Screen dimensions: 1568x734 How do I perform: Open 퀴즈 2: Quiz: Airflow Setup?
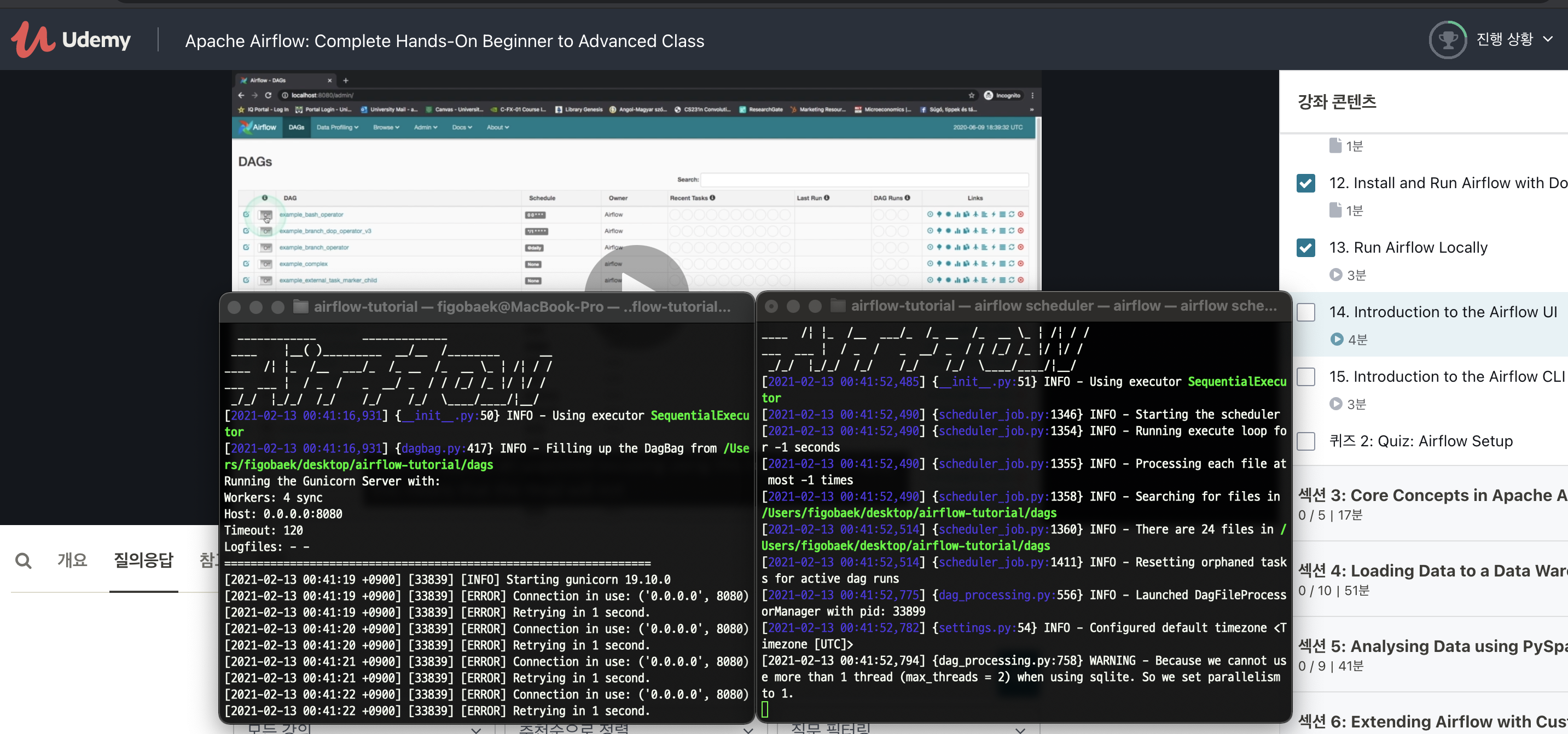(x=1421, y=441)
